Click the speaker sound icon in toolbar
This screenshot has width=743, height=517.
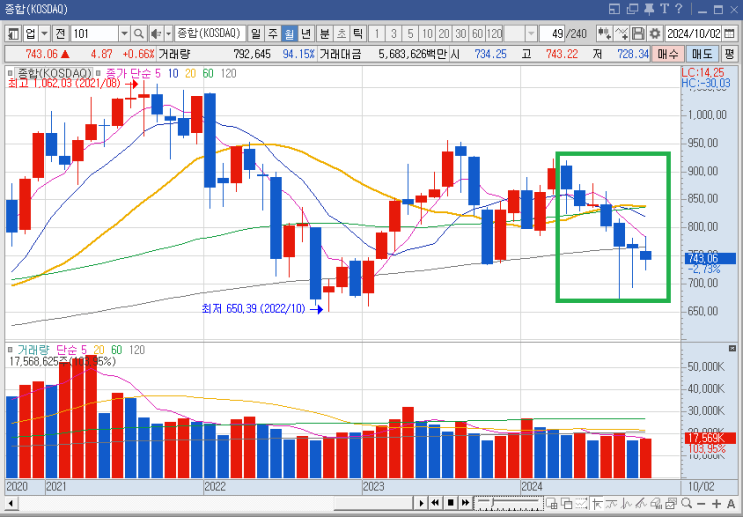tap(155, 34)
